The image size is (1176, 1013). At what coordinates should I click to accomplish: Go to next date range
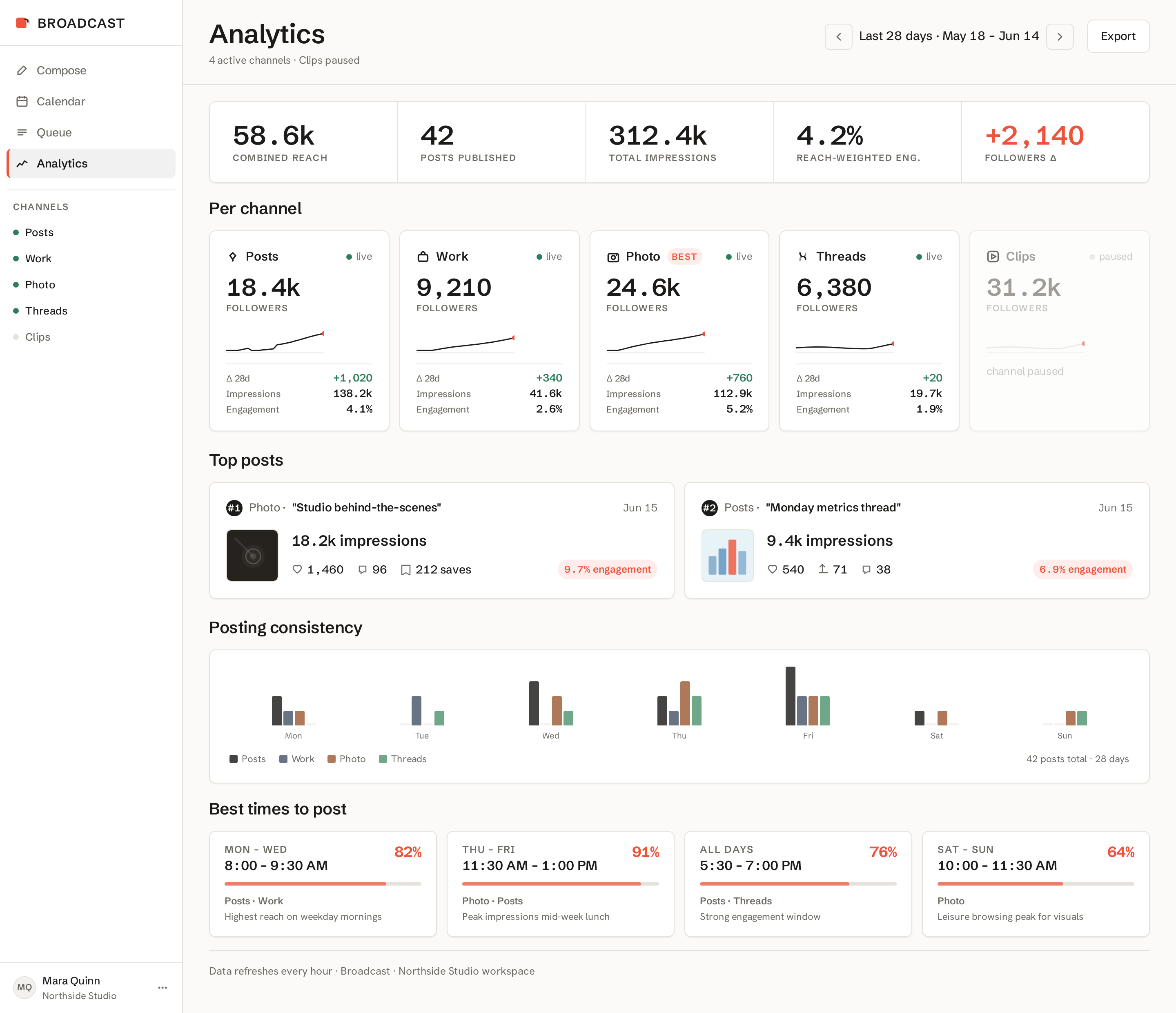click(x=1060, y=36)
